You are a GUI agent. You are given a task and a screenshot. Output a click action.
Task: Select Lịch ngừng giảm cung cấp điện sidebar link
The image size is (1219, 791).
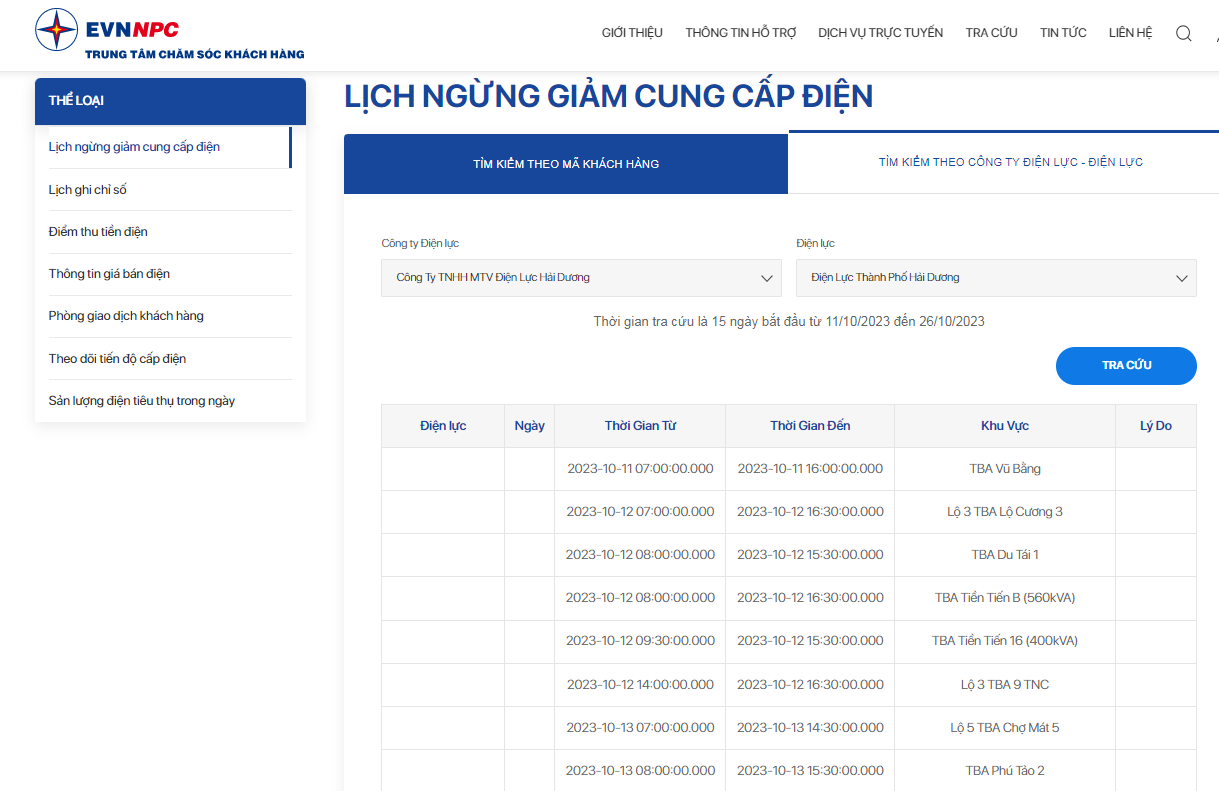[x=134, y=147]
